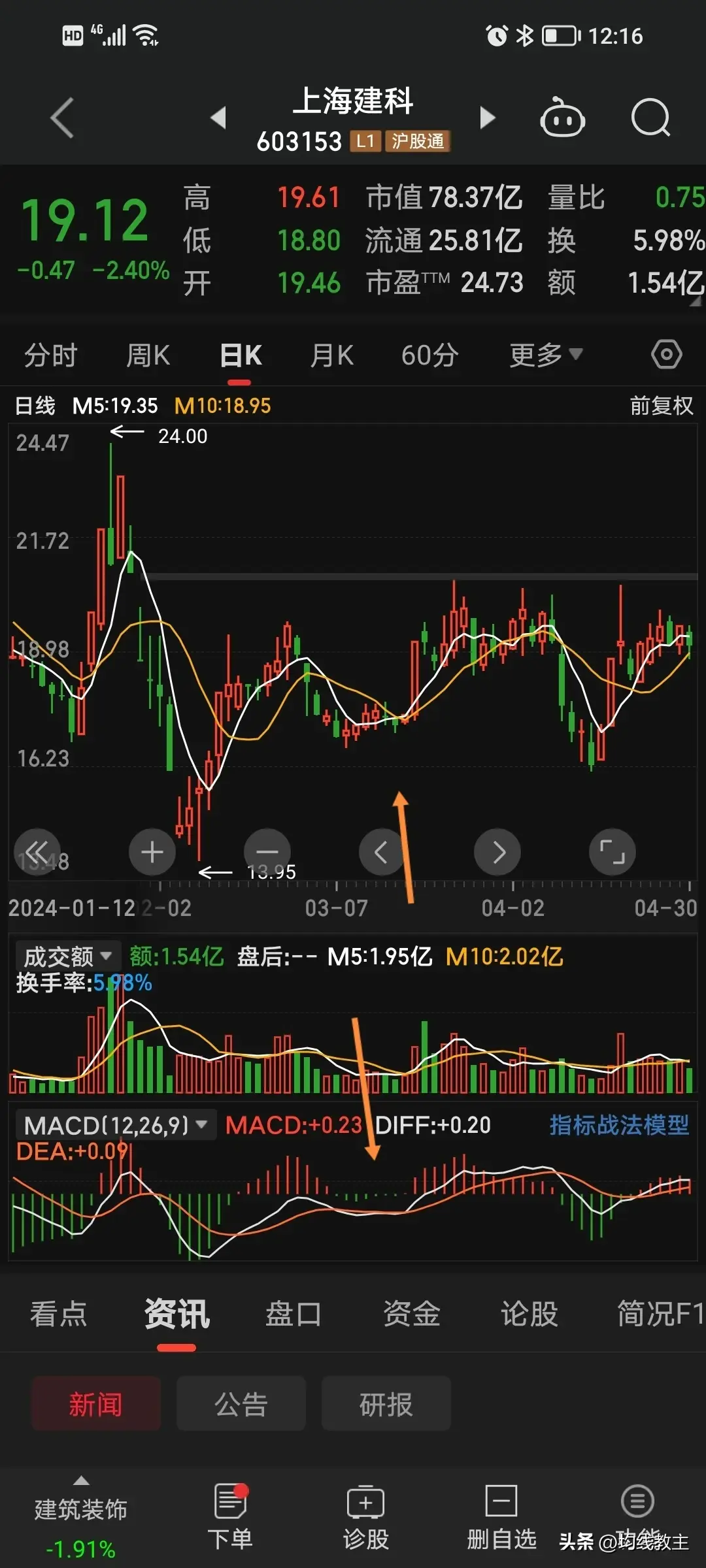The image size is (706, 1568).
Task: Open stock search magnifier icon
Action: click(651, 118)
